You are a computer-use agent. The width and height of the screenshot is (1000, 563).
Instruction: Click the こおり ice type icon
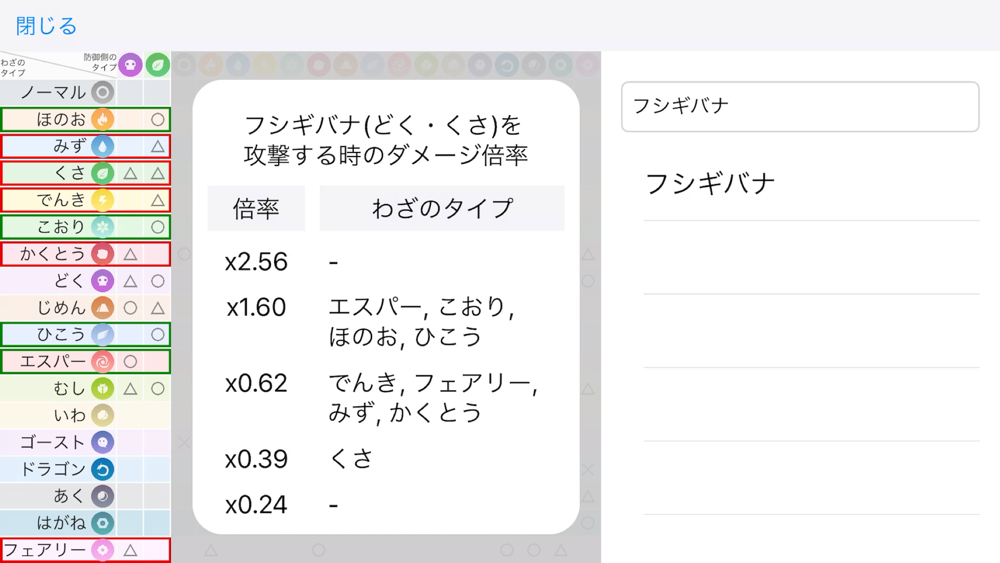point(102,227)
